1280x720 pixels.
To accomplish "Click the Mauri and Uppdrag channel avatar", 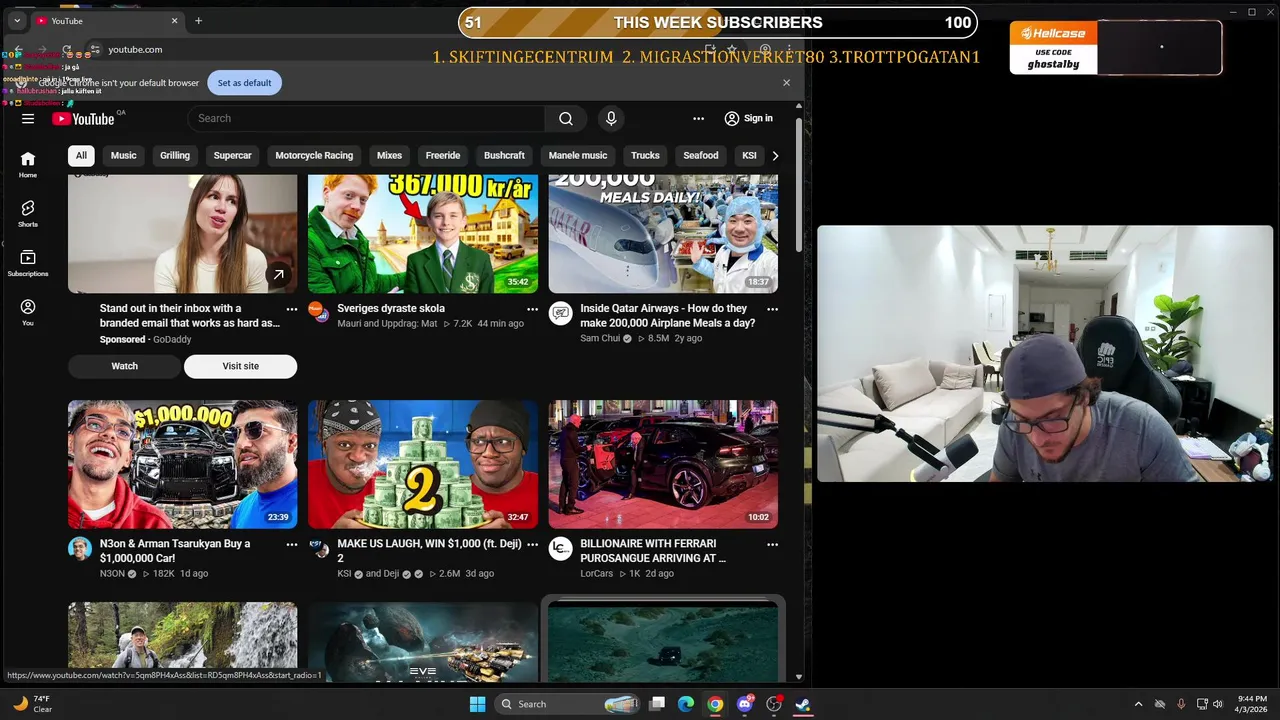I will point(319,312).
